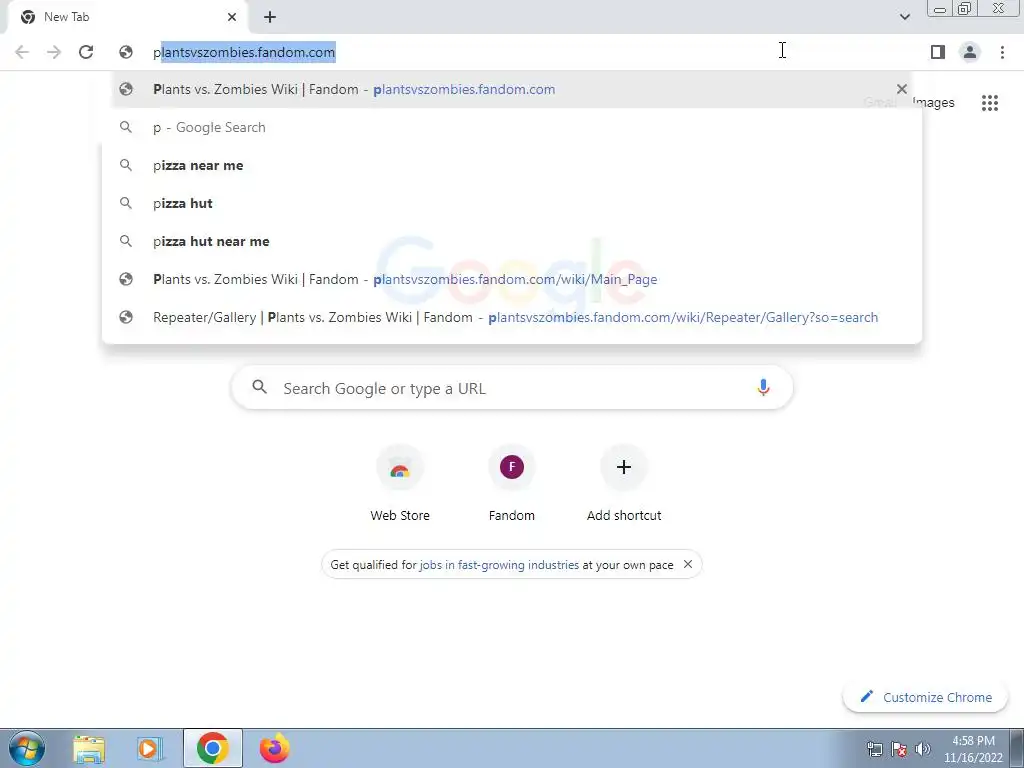1024x768 pixels.
Task: Open Chrome's three-dot menu
Action: coord(1002,52)
